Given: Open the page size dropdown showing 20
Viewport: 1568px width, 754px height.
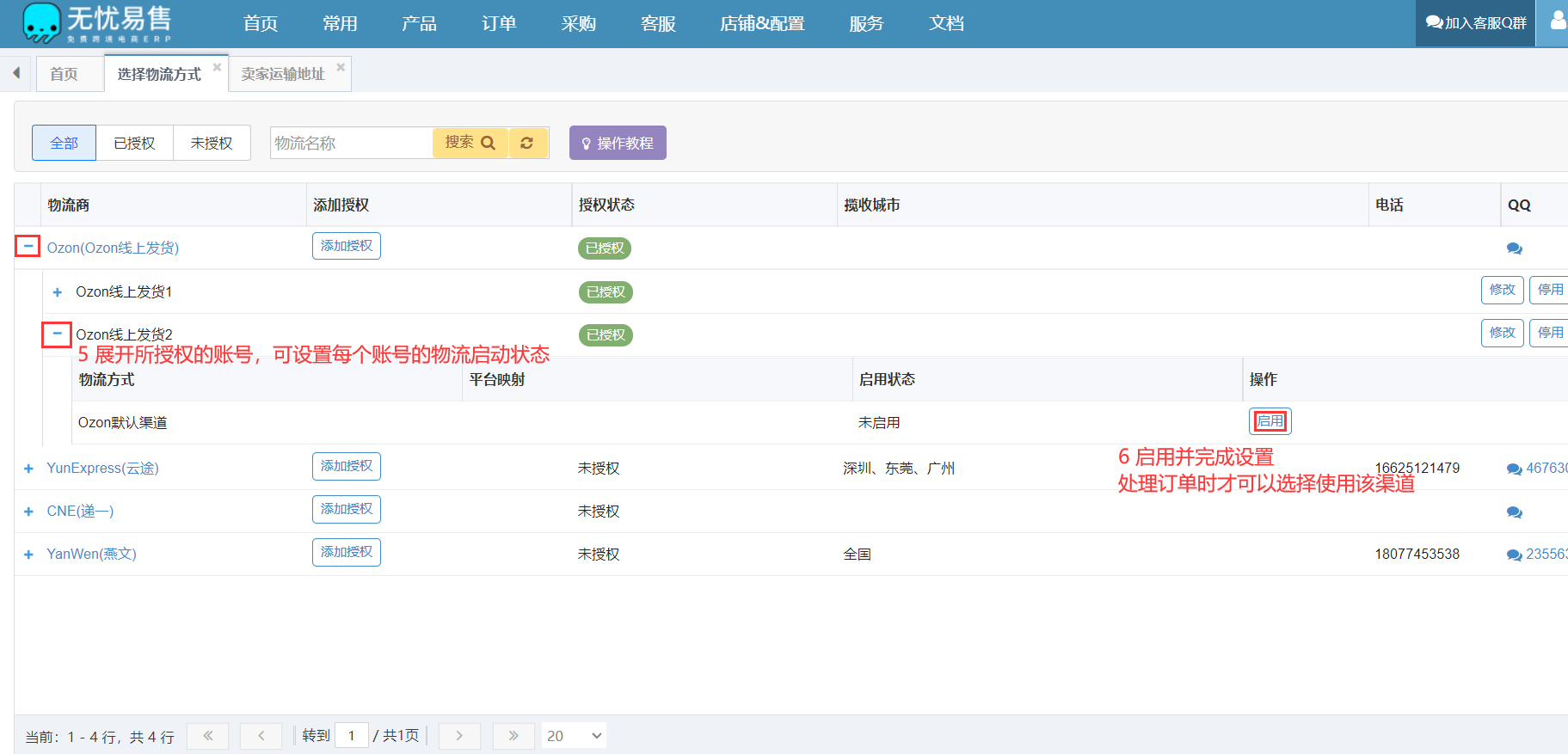Looking at the screenshot, I should pos(574,736).
